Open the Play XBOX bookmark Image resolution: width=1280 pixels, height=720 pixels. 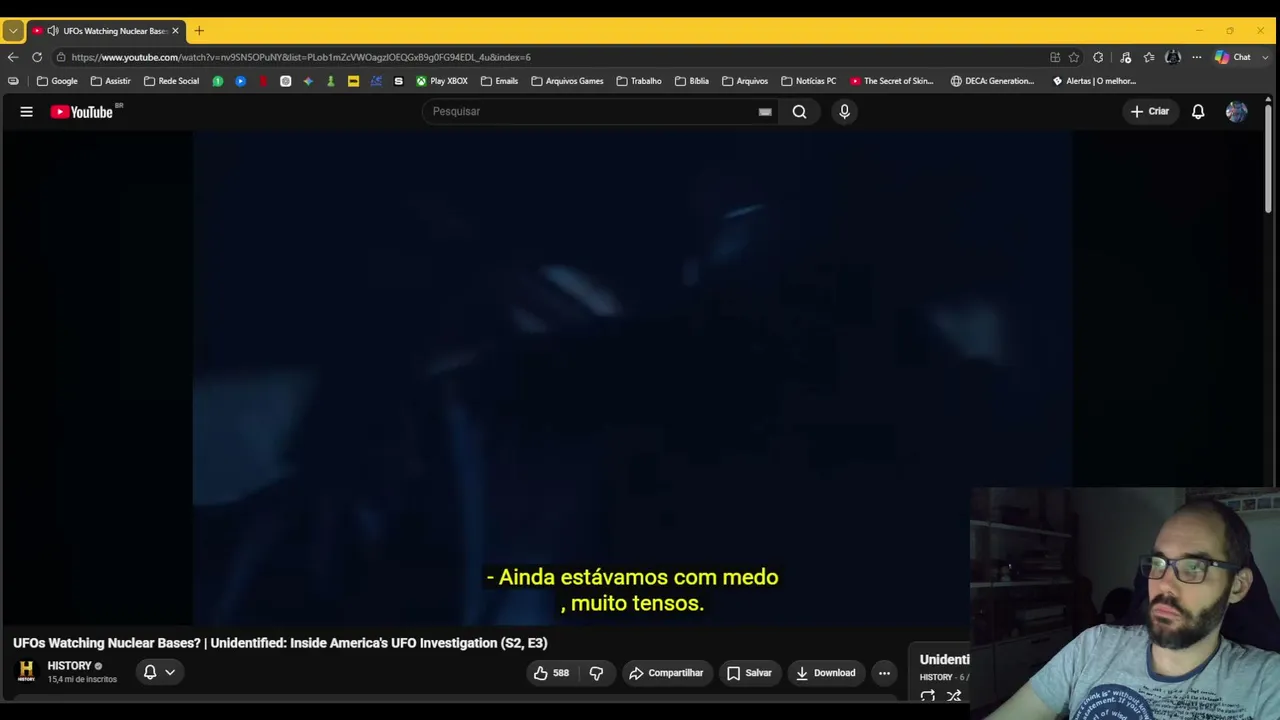click(442, 81)
